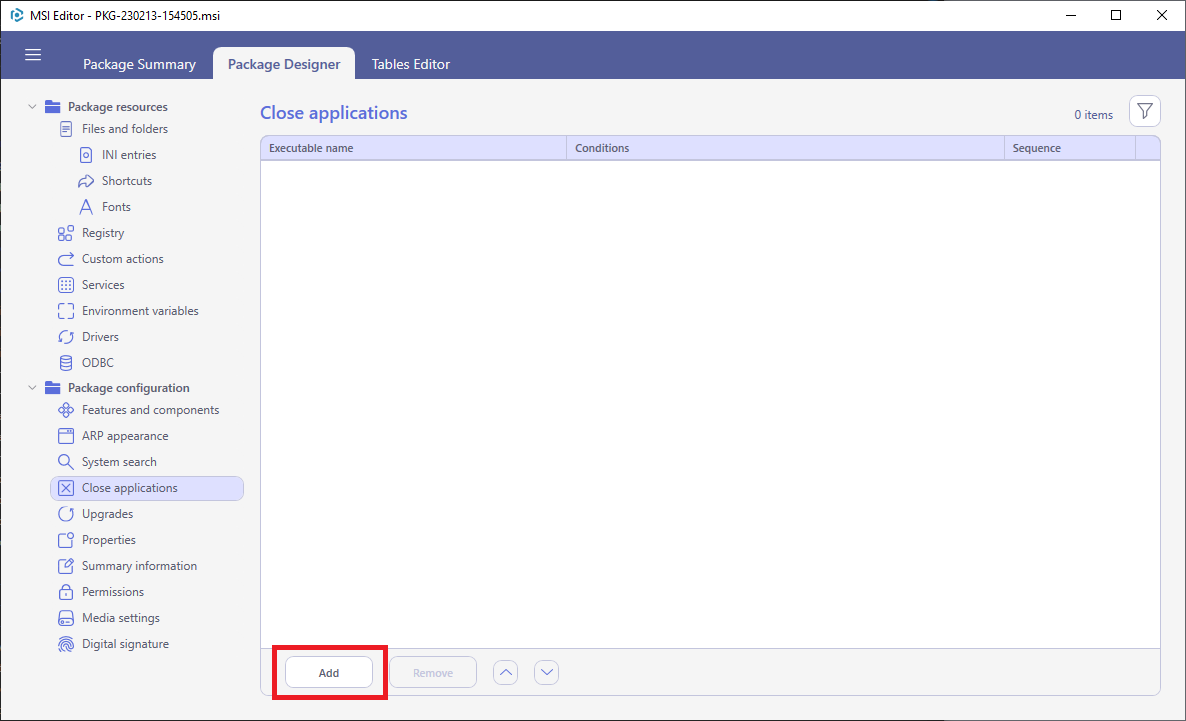The height and width of the screenshot is (721, 1186).
Task: Select the Package Designer tab
Action: click(x=284, y=64)
